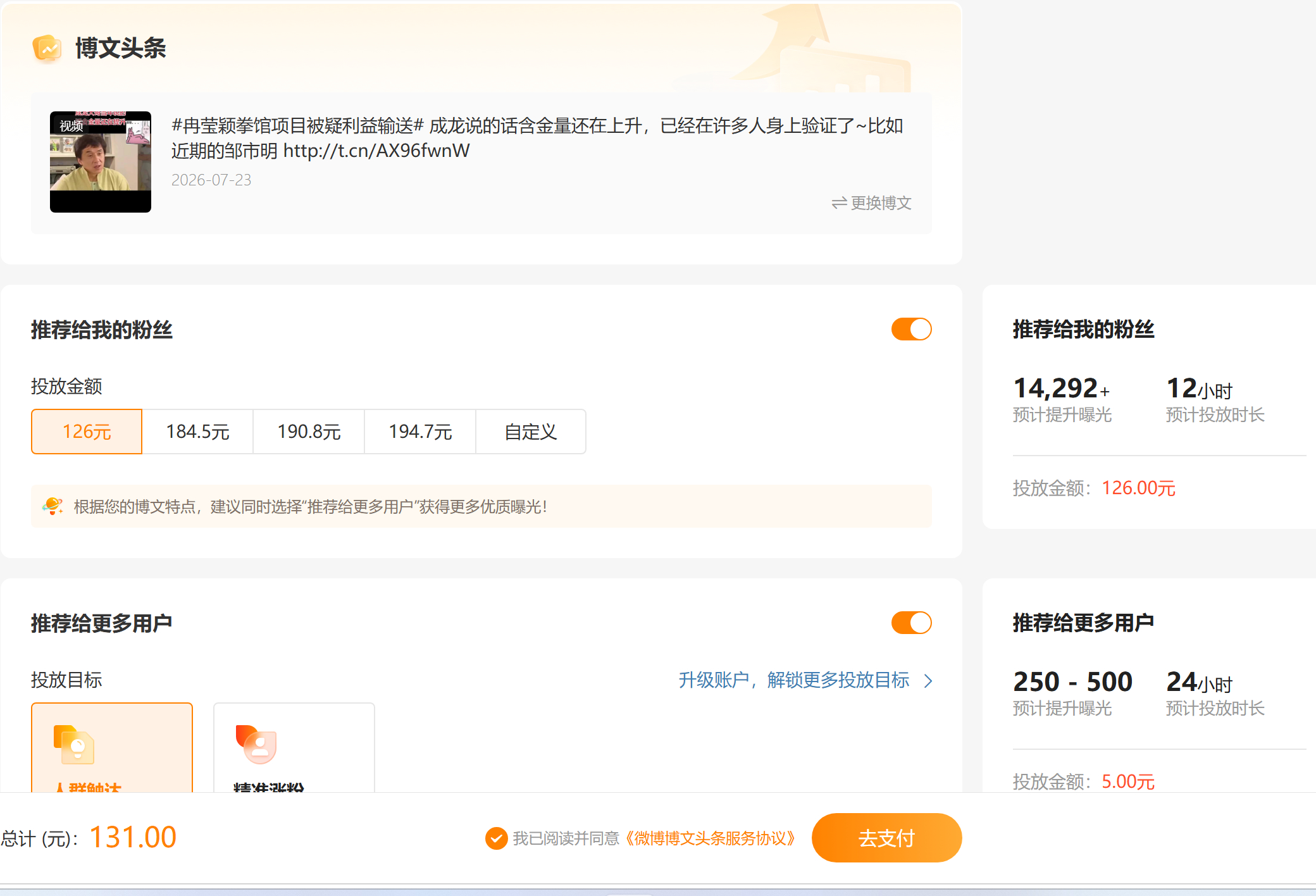Click the 131.00 total amount
This screenshot has width=1316, height=896.
[x=133, y=837]
